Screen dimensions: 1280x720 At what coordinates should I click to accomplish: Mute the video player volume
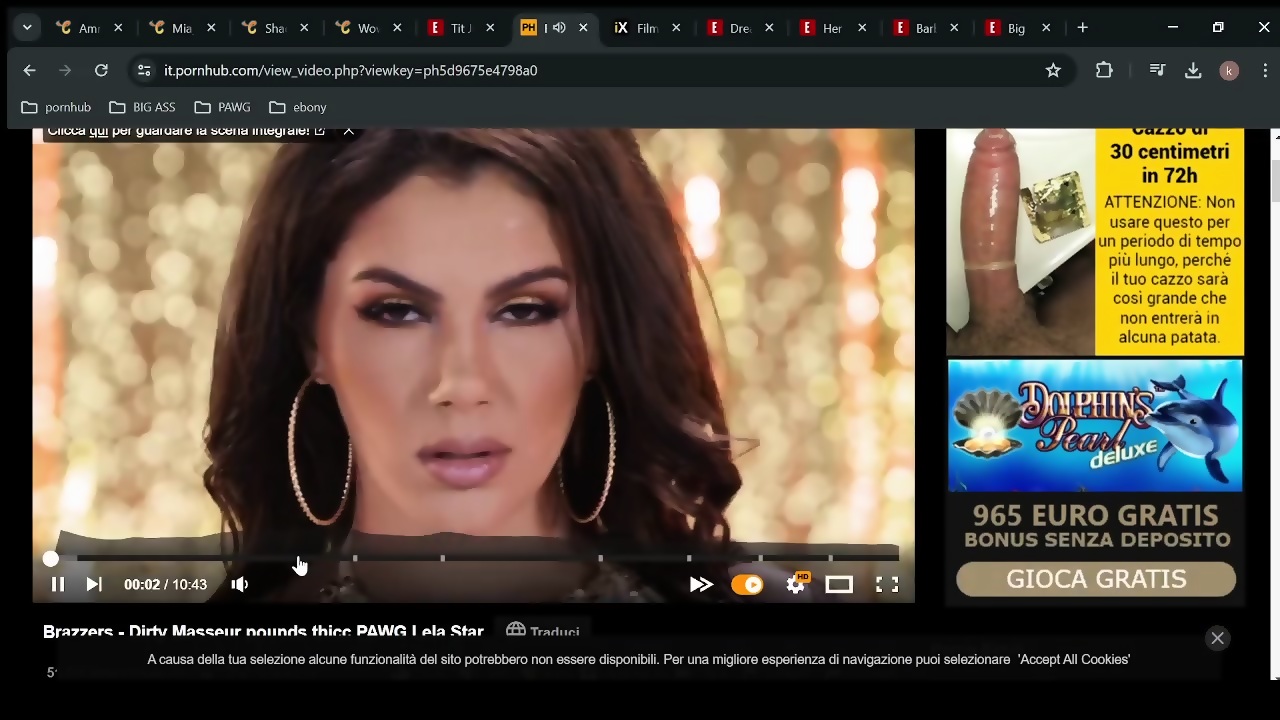point(240,585)
